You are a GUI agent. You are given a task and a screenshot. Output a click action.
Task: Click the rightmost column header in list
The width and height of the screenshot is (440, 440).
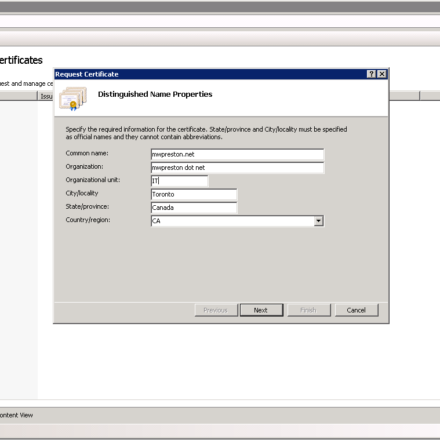pos(430,96)
